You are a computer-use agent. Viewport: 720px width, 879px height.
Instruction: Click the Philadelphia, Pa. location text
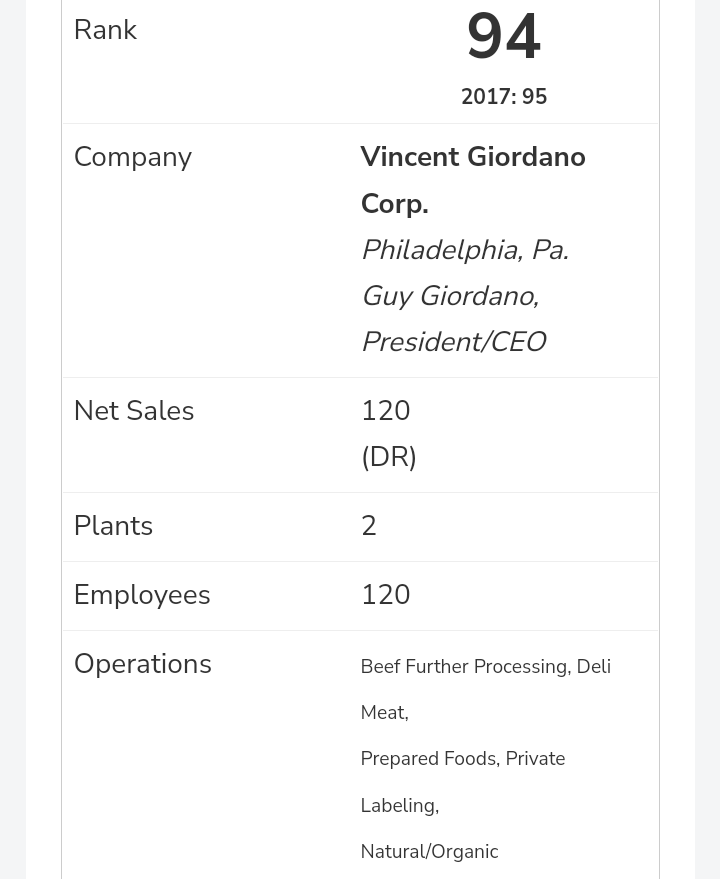click(x=464, y=250)
